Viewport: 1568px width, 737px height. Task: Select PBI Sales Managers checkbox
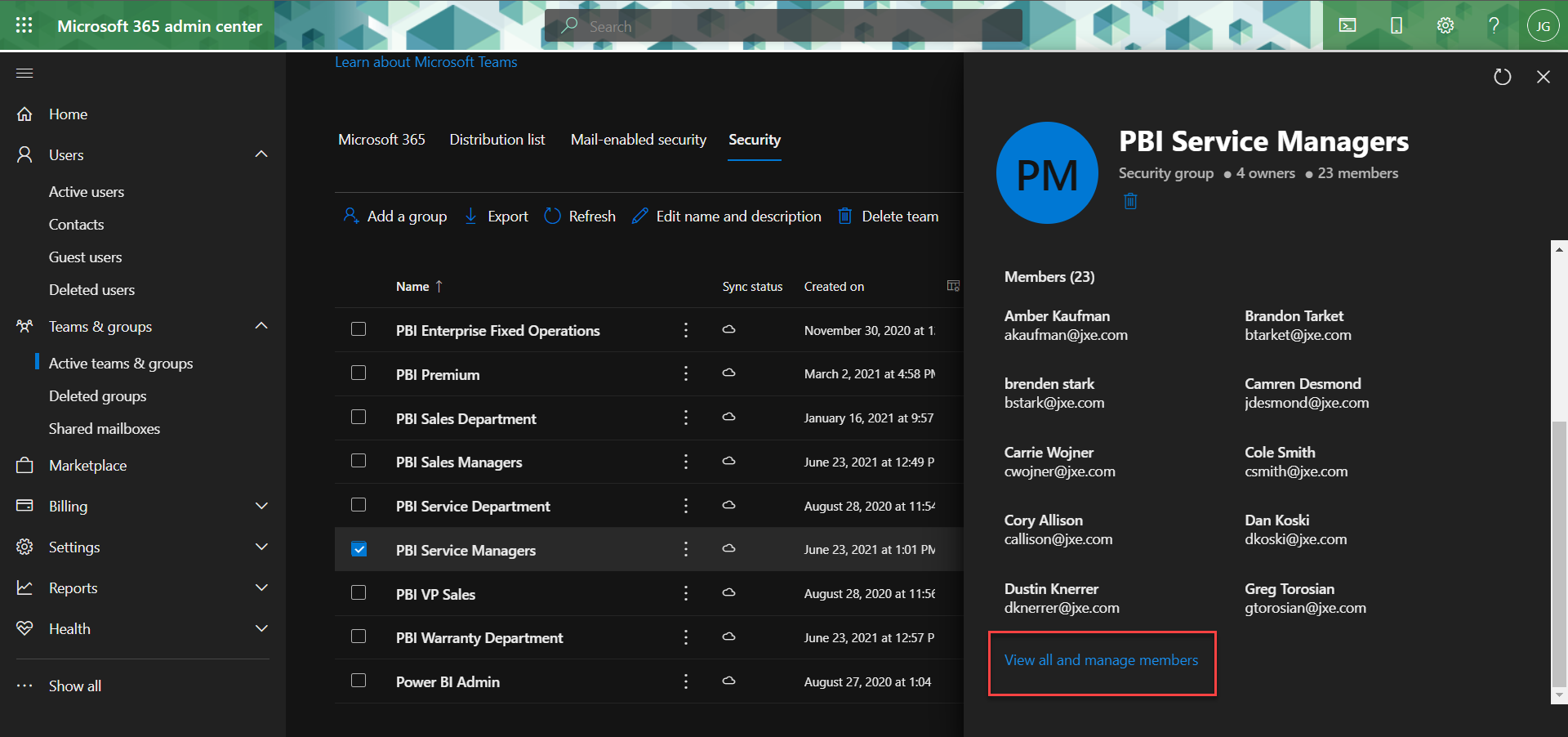(x=359, y=461)
